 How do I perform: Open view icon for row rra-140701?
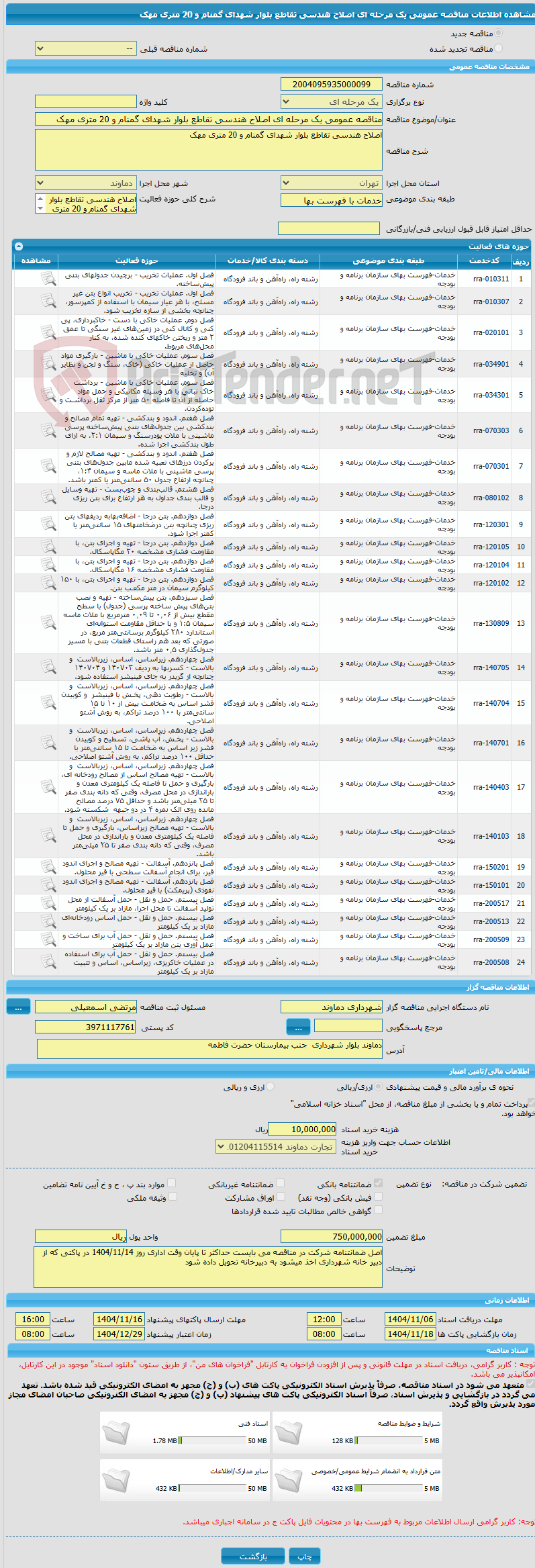[48, 743]
